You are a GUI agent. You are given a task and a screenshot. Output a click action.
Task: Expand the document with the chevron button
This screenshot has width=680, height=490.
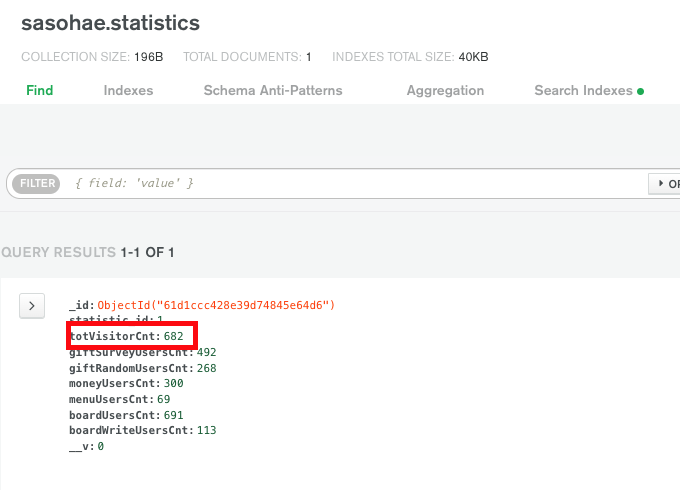point(32,306)
